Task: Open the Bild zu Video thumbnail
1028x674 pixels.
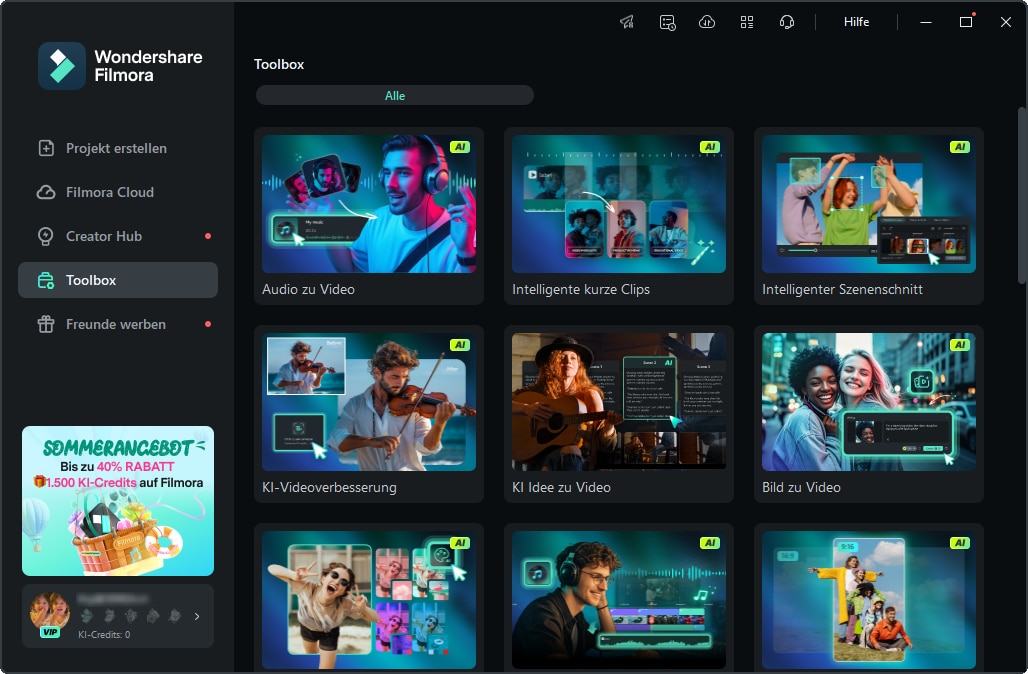Action: point(869,402)
